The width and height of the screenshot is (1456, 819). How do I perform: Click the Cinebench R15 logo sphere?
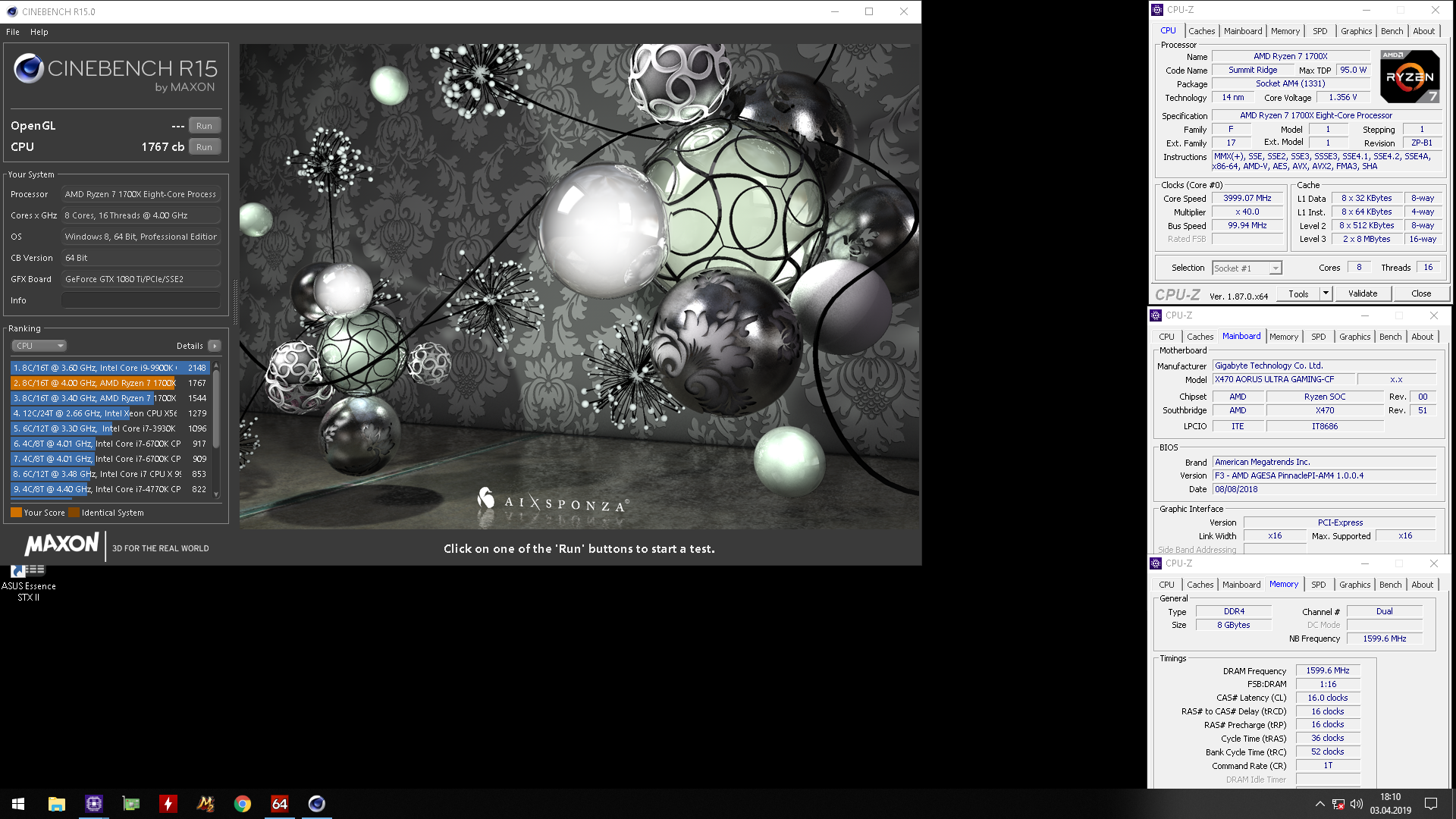[x=29, y=68]
